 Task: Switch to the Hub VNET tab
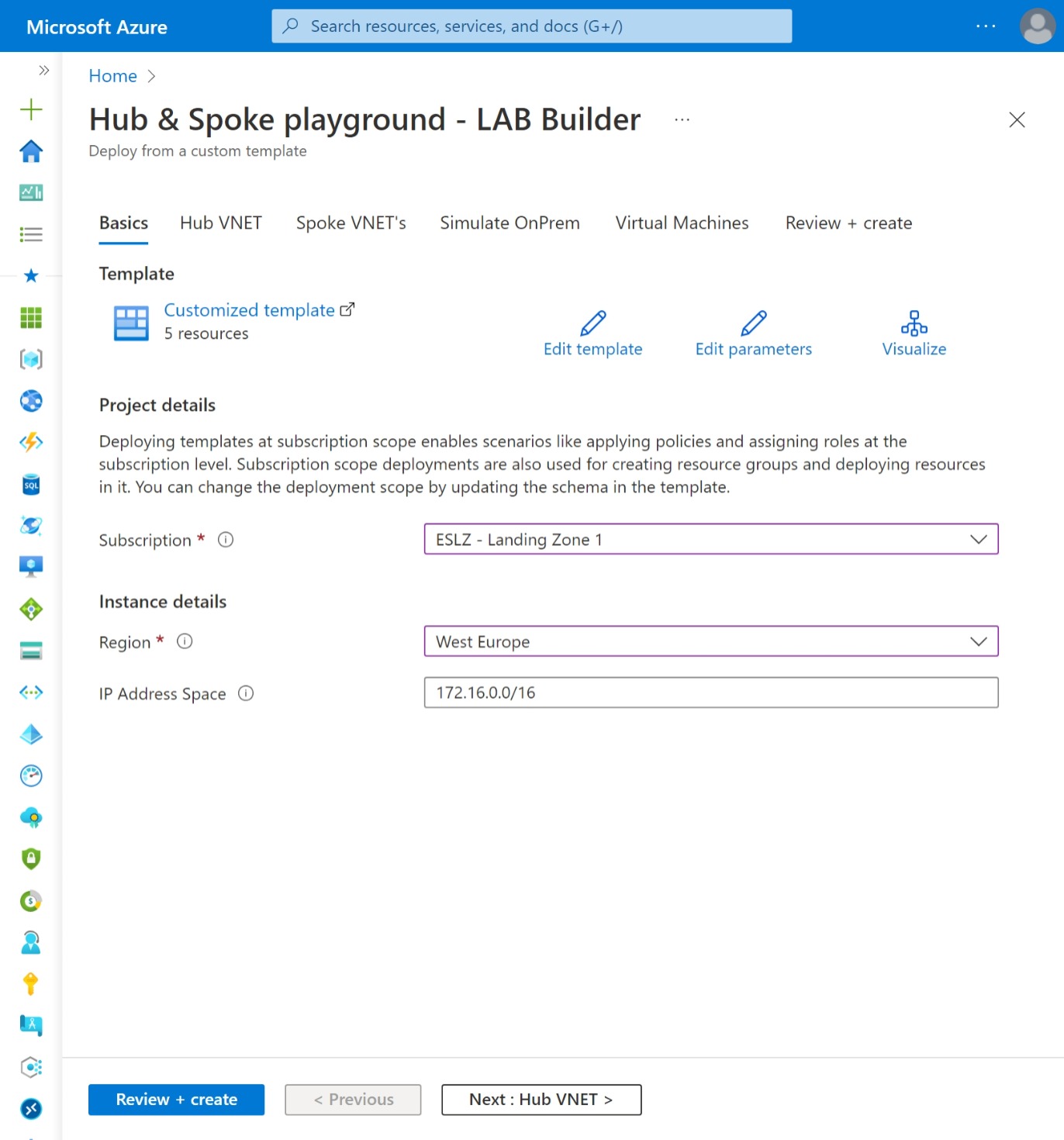point(221,223)
